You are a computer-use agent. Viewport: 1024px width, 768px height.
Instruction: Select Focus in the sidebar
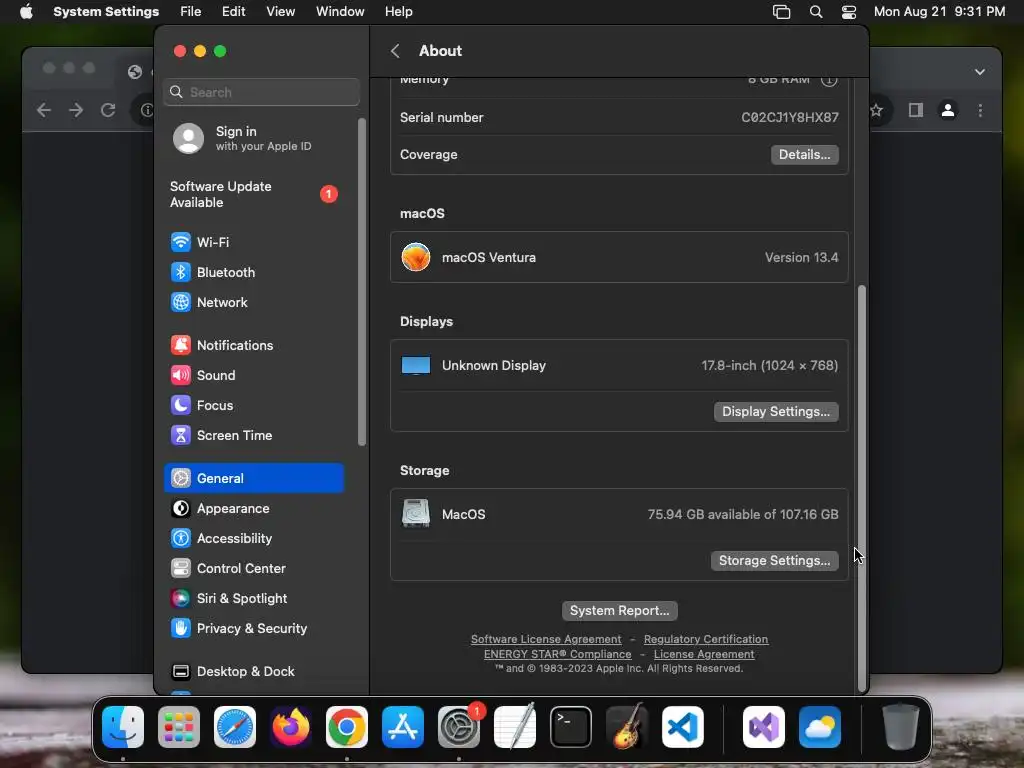254,406
